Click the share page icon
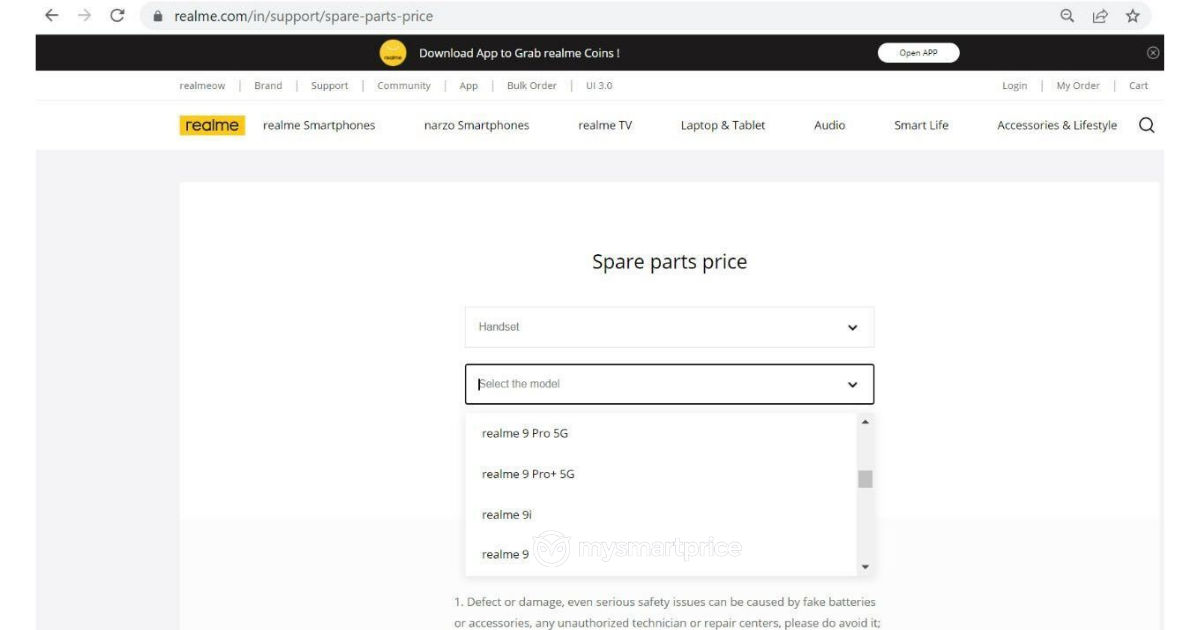Viewport: 1200px width, 630px height. (1100, 15)
